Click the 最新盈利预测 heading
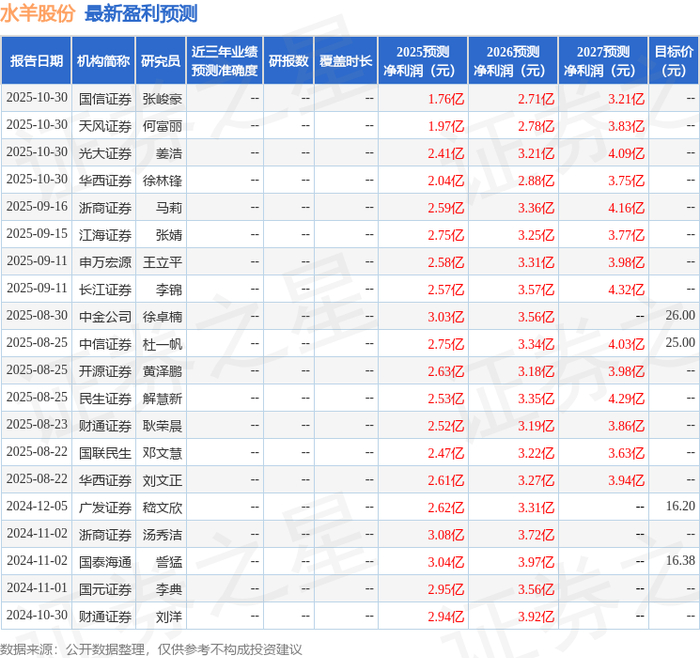 pos(141,13)
